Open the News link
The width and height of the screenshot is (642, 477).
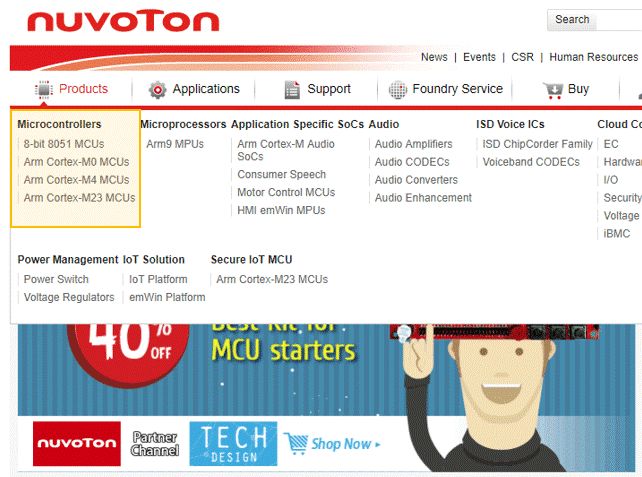(x=434, y=57)
